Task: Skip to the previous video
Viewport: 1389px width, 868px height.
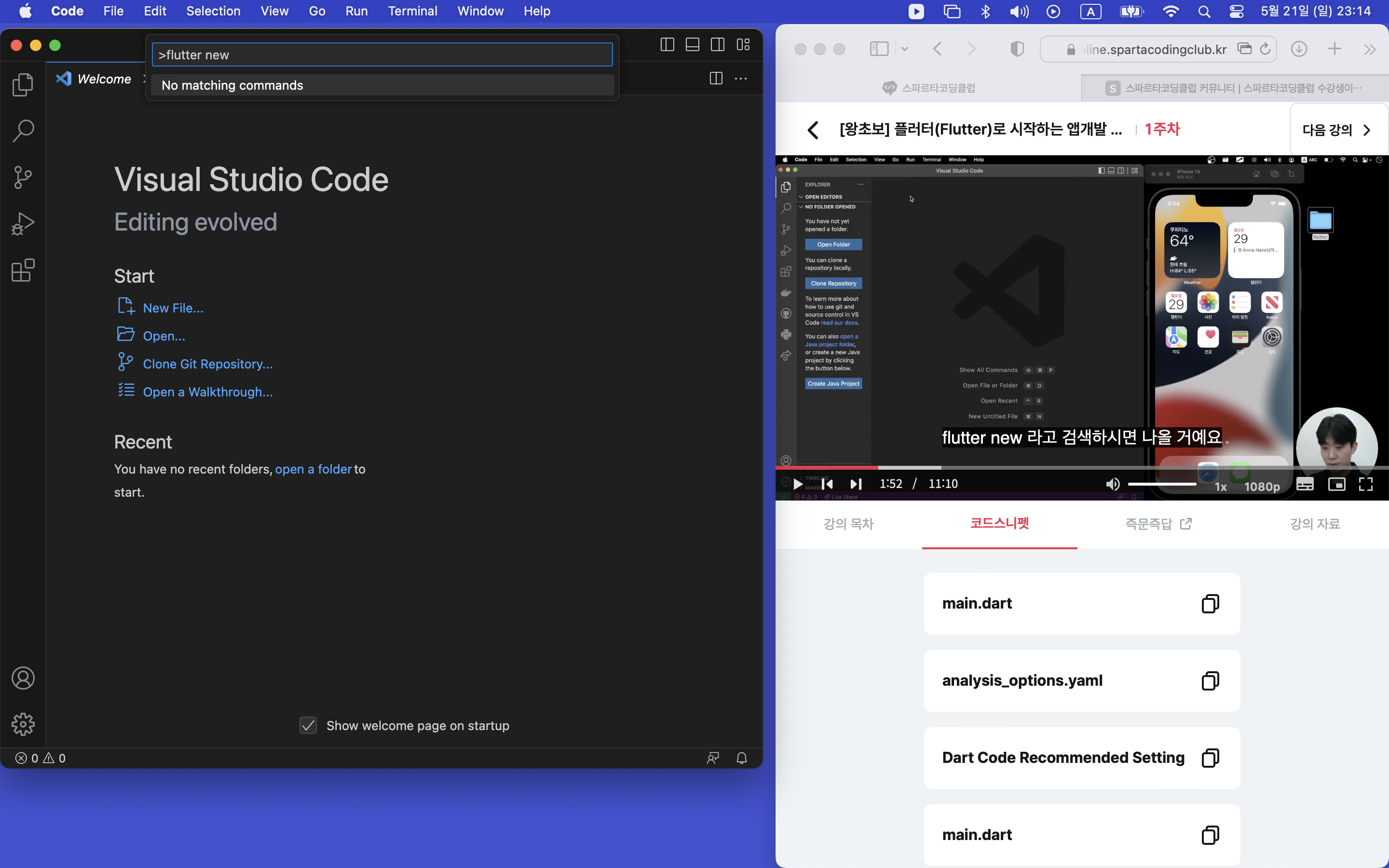Action: pos(827,484)
